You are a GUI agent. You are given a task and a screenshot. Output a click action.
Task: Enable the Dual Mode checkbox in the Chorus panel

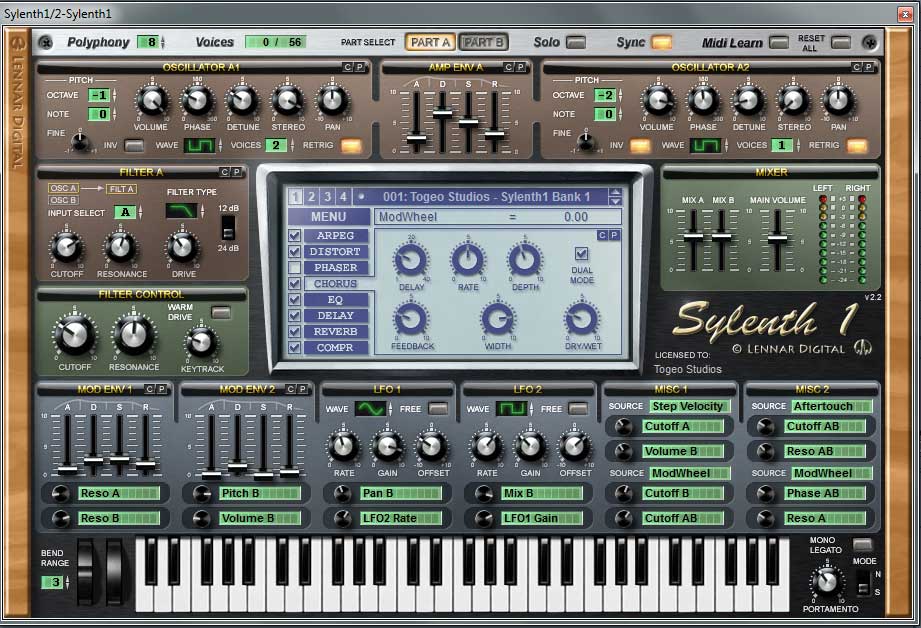tap(581, 253)
